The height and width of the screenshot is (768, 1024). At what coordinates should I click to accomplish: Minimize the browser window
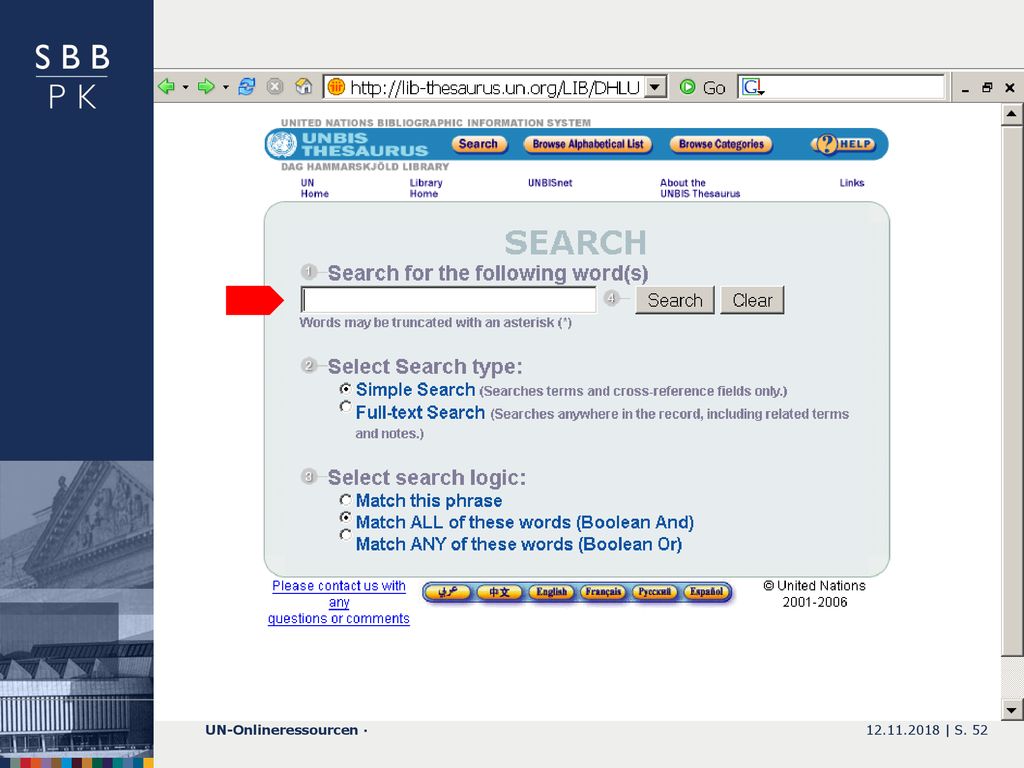pos(965,88)
